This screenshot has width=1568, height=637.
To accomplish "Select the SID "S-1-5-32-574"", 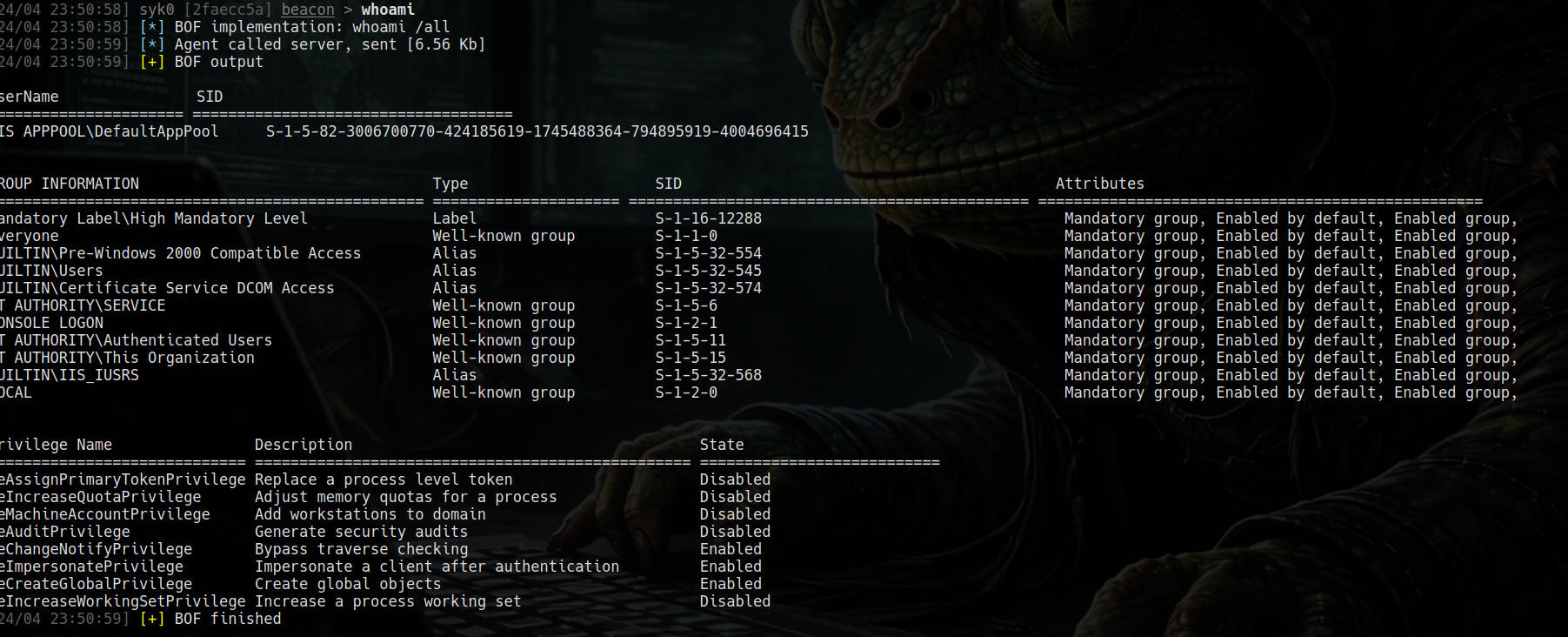I will click(x=709, y=288).
